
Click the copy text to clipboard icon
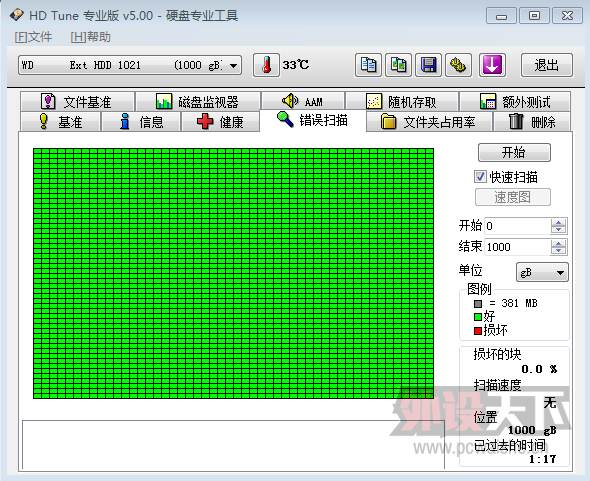click(368, 65)
